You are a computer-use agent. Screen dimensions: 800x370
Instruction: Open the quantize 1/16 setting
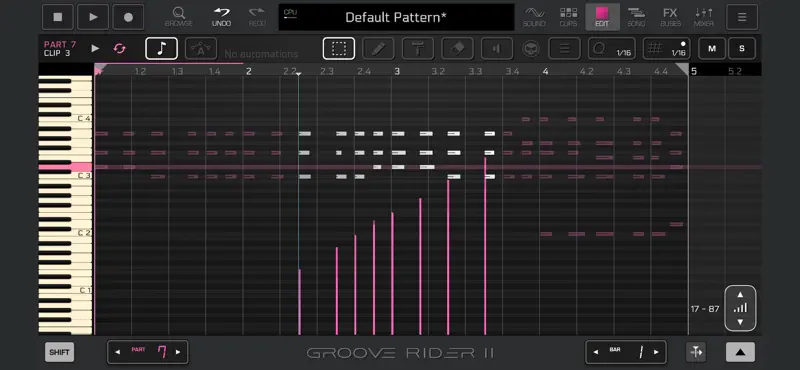612,48
